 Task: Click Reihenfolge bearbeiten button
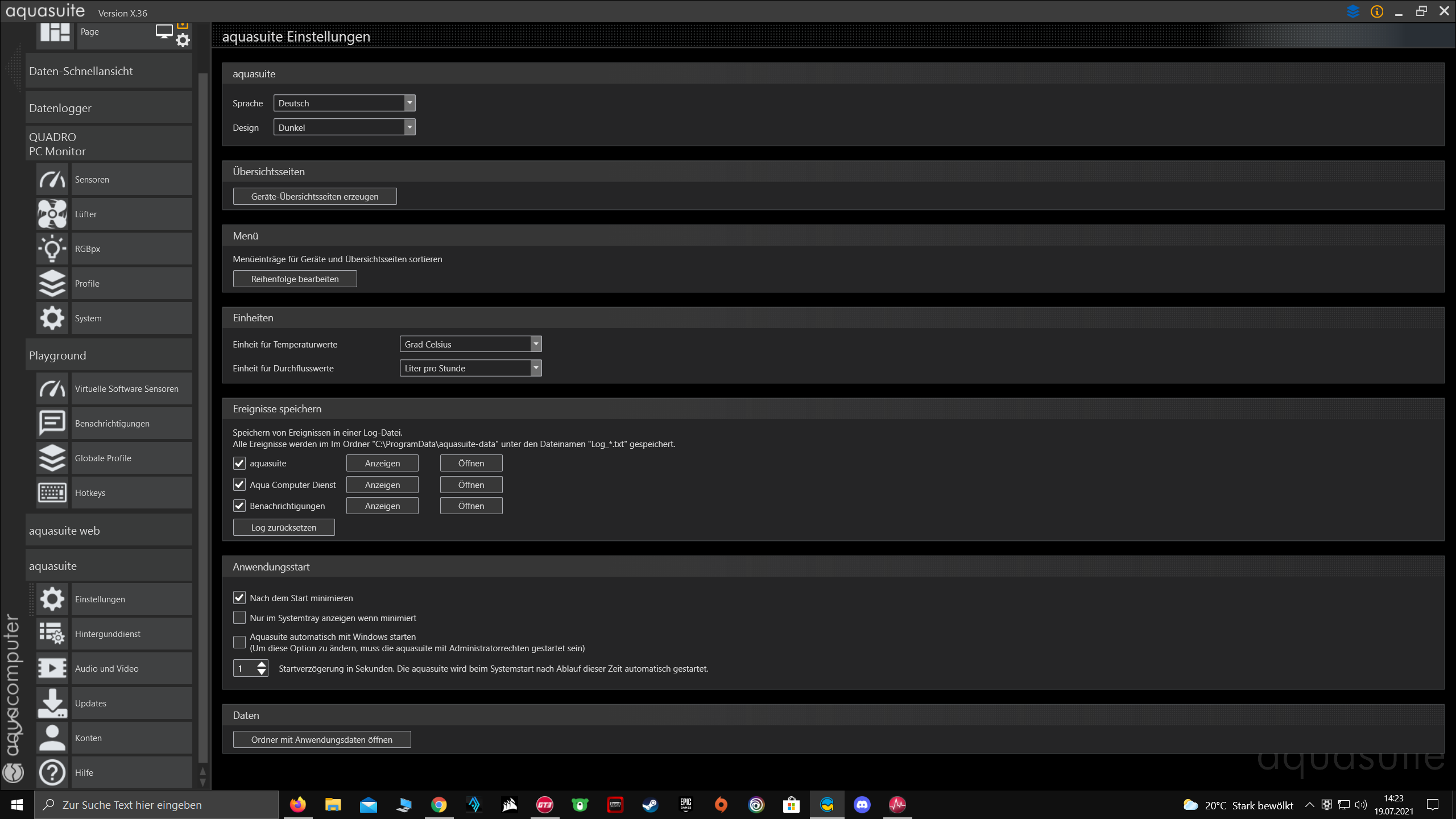(x=295, y=279)
